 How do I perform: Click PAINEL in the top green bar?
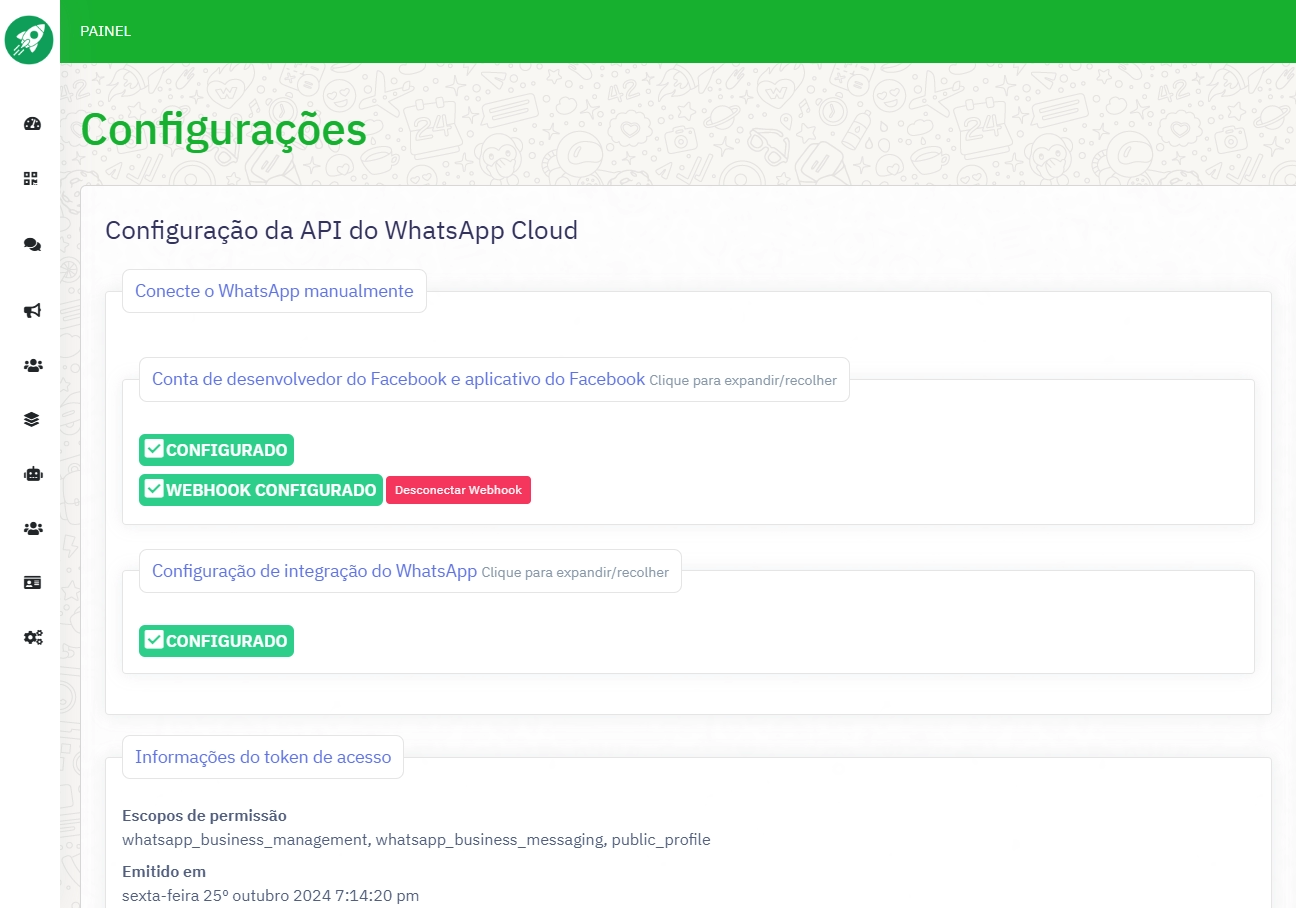tap(106, 31)
